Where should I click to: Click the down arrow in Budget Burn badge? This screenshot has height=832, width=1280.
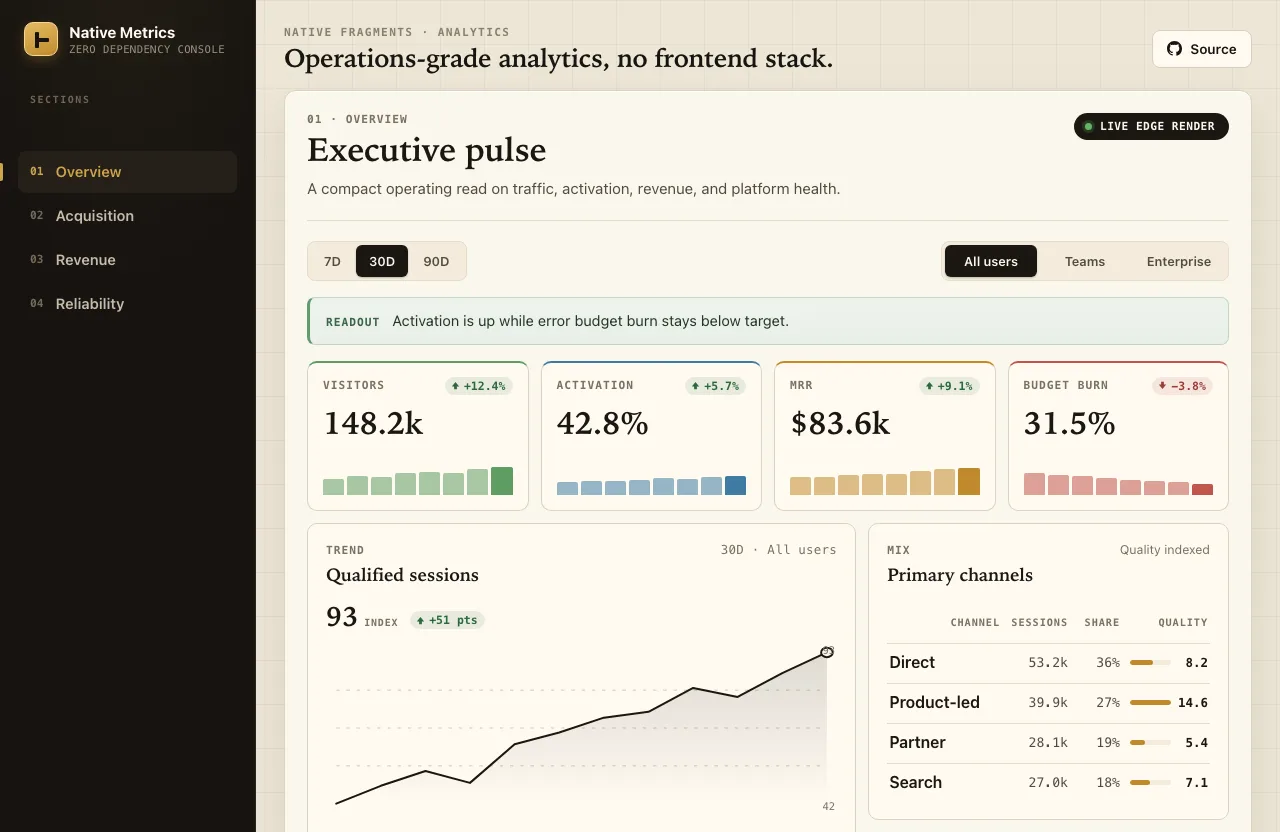tap(1162, 385)
